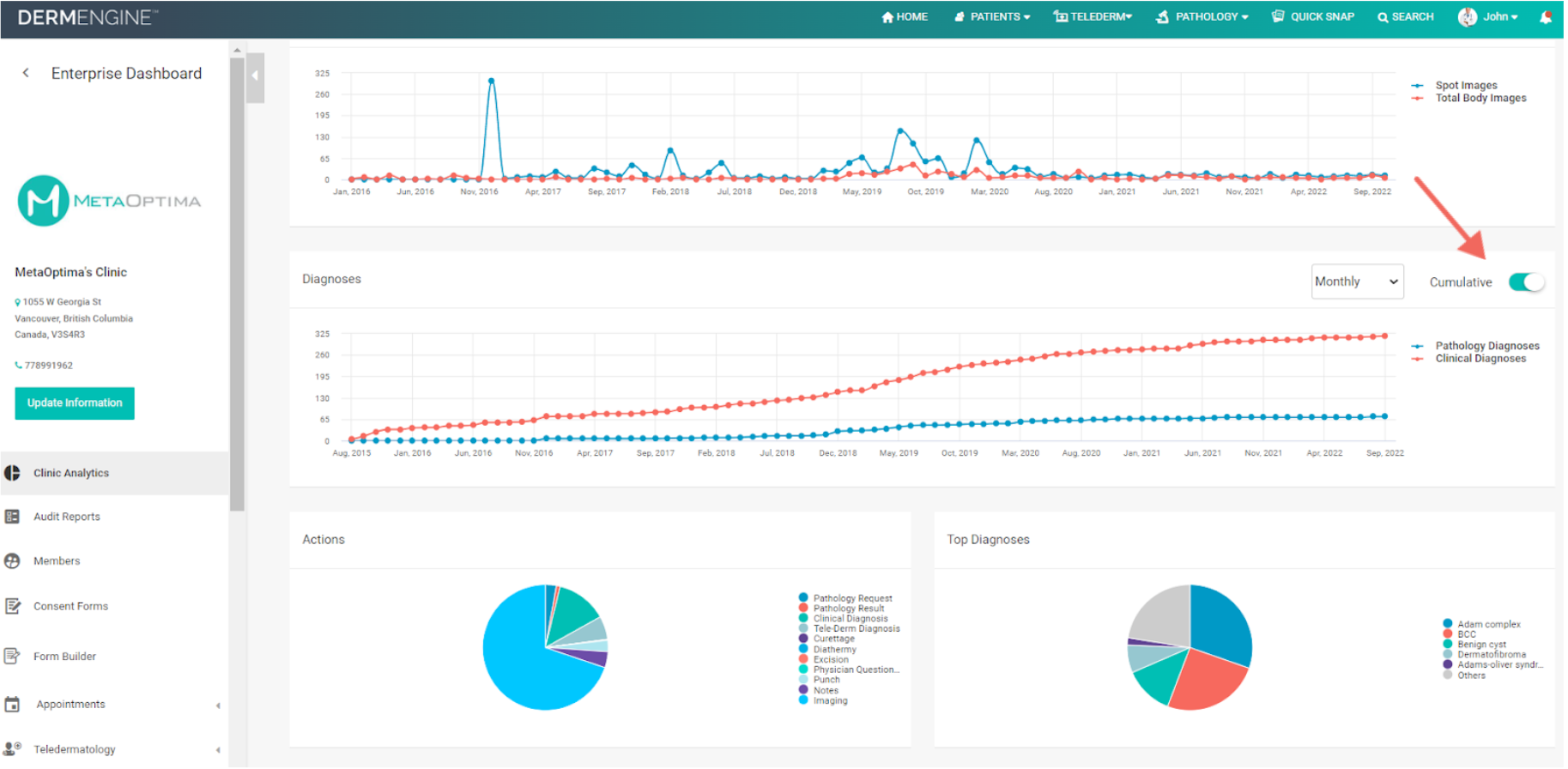Click the Members icon
This screenshot has width=1568, height=769.
[12, 561]
